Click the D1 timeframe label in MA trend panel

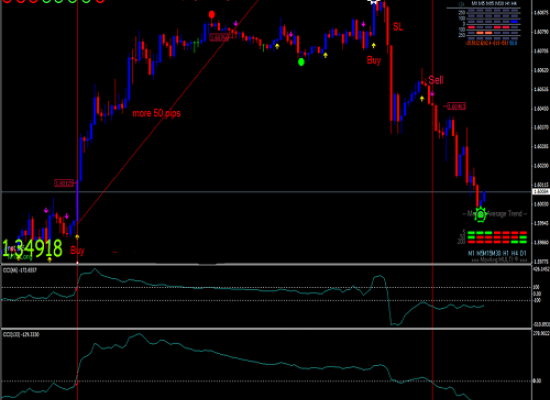(523, 253)
